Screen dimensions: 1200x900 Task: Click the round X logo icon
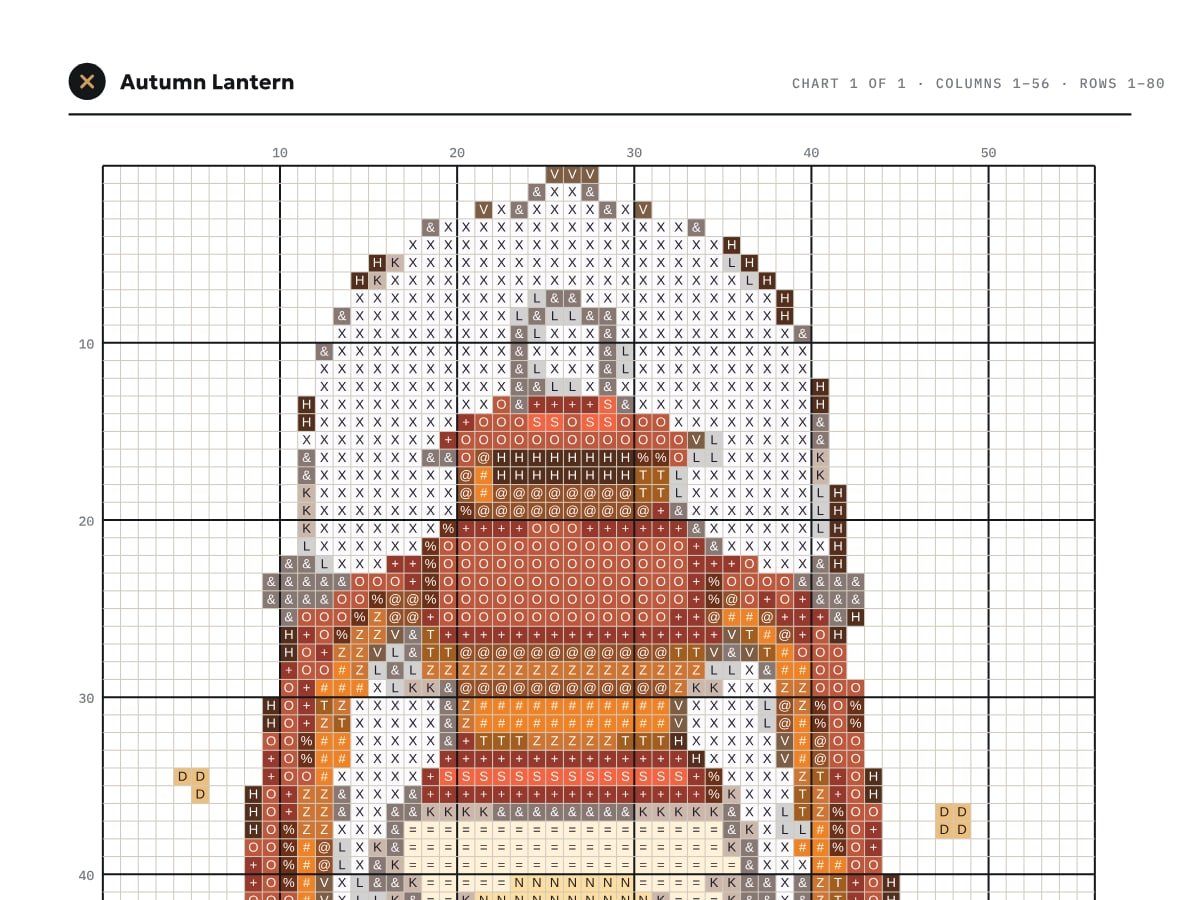87,82
